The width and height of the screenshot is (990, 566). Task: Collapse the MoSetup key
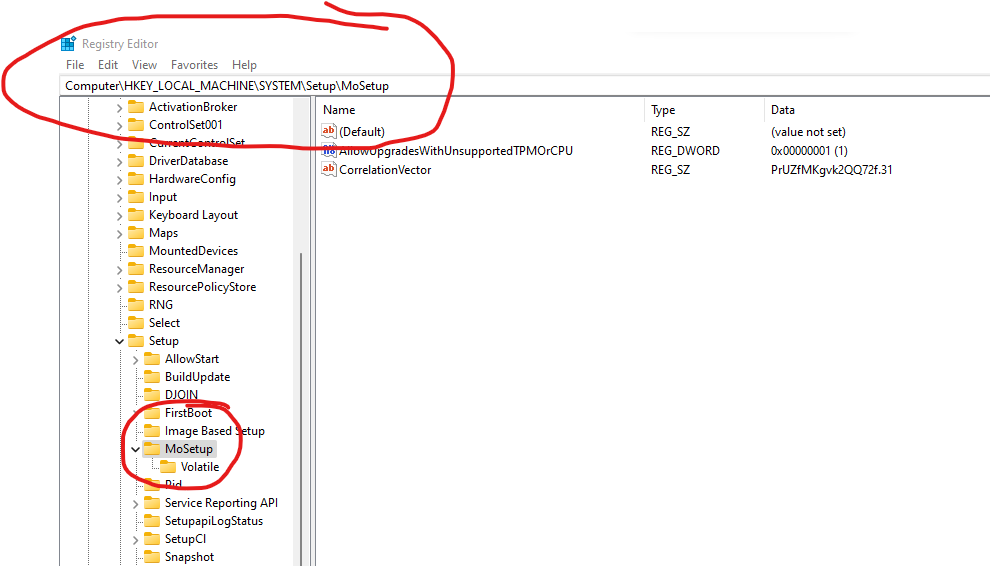136,449
